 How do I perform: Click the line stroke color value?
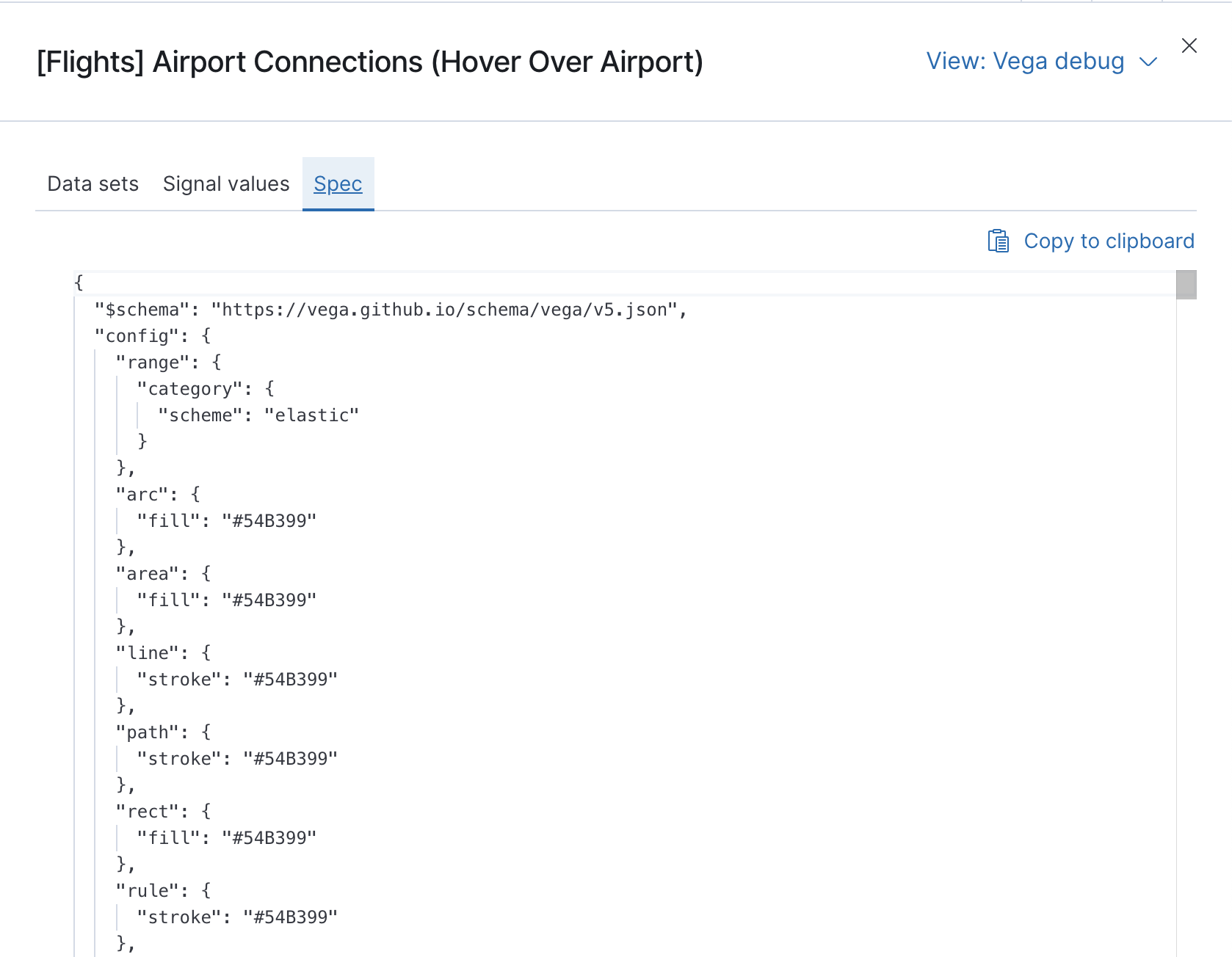[291, 679]
